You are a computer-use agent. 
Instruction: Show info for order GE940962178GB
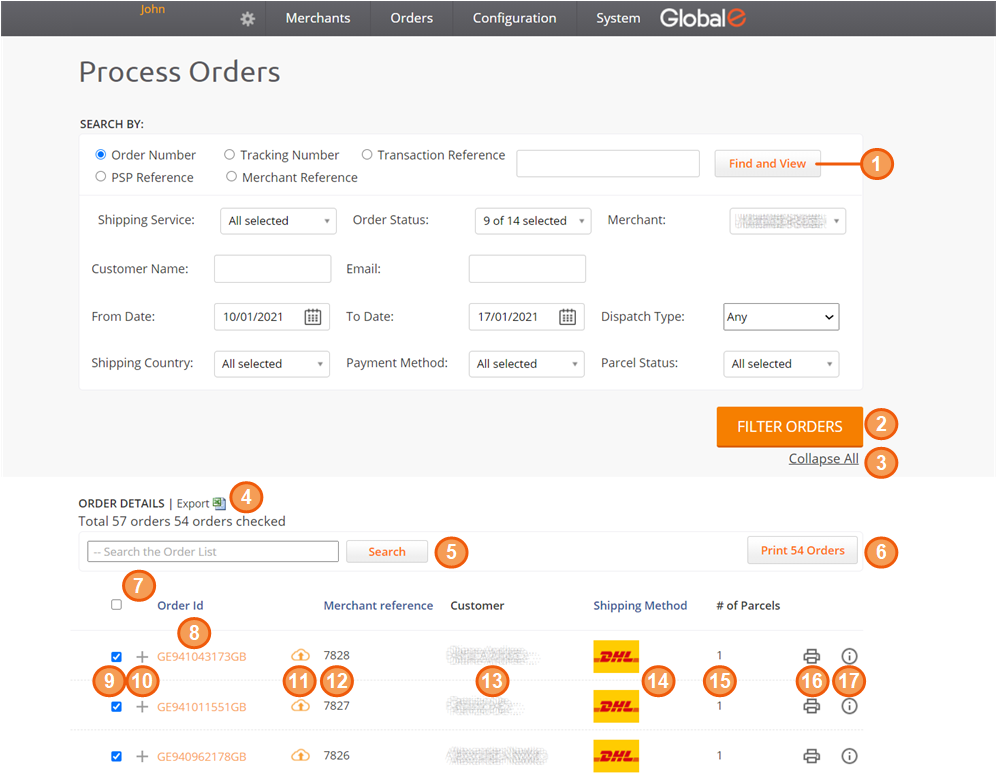849,756
